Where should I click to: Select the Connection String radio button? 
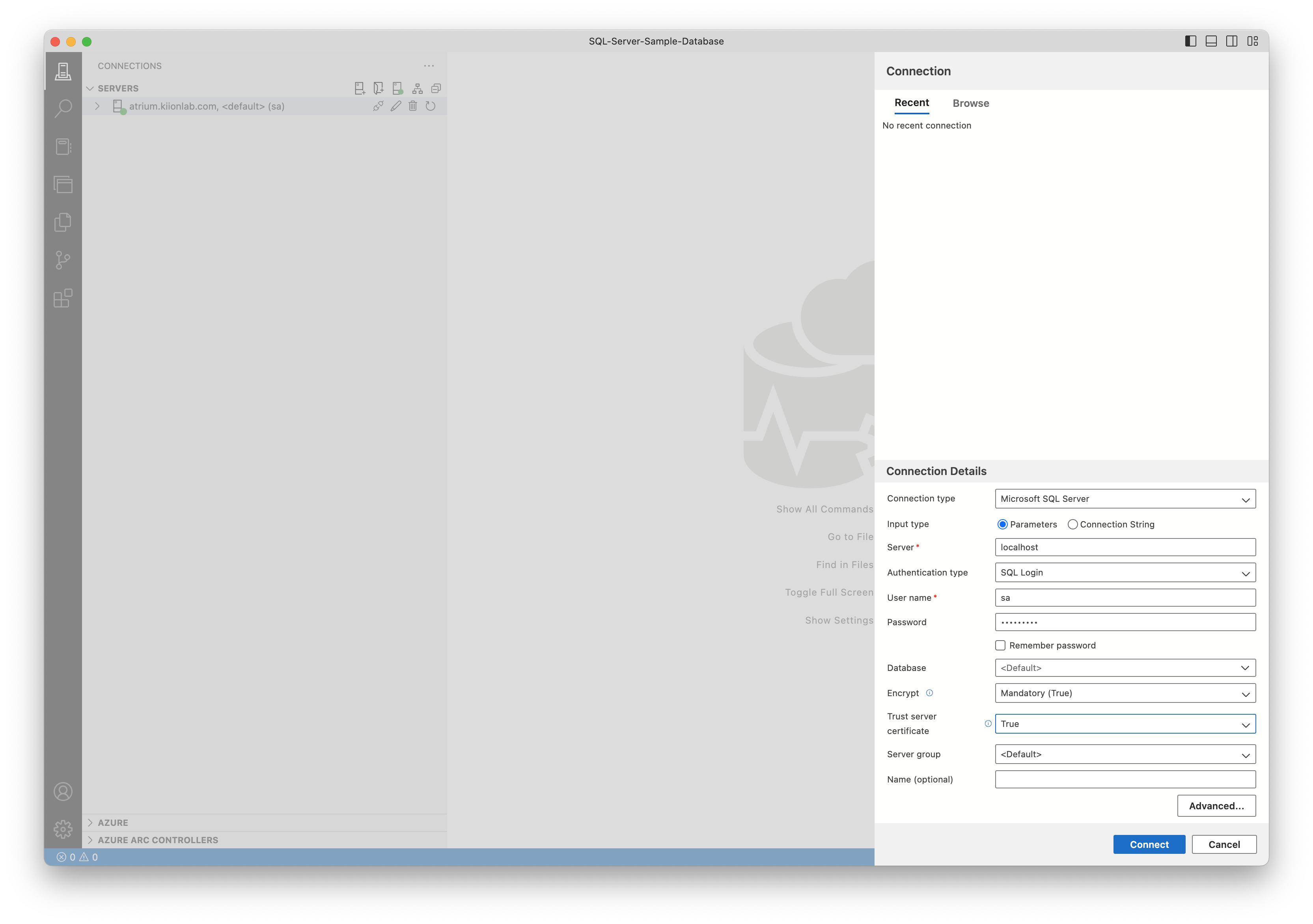(1072, 524)
